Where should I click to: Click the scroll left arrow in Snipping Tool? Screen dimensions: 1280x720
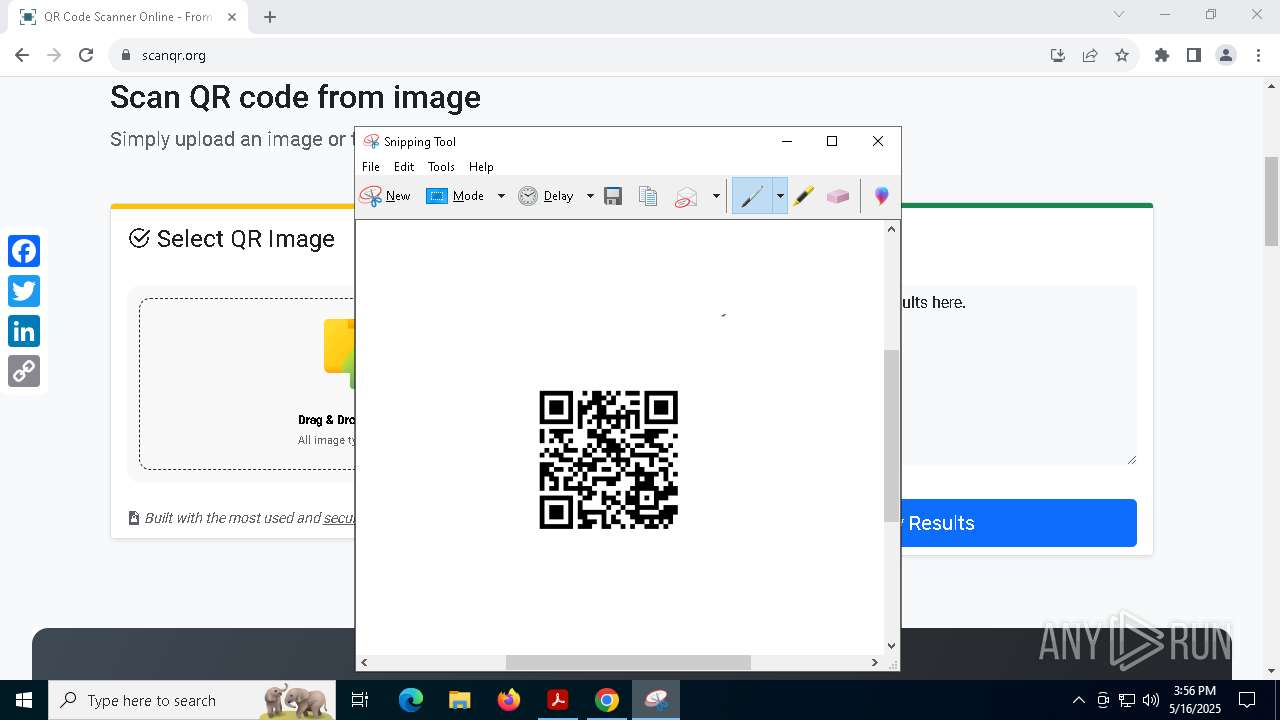coord(364,662)
